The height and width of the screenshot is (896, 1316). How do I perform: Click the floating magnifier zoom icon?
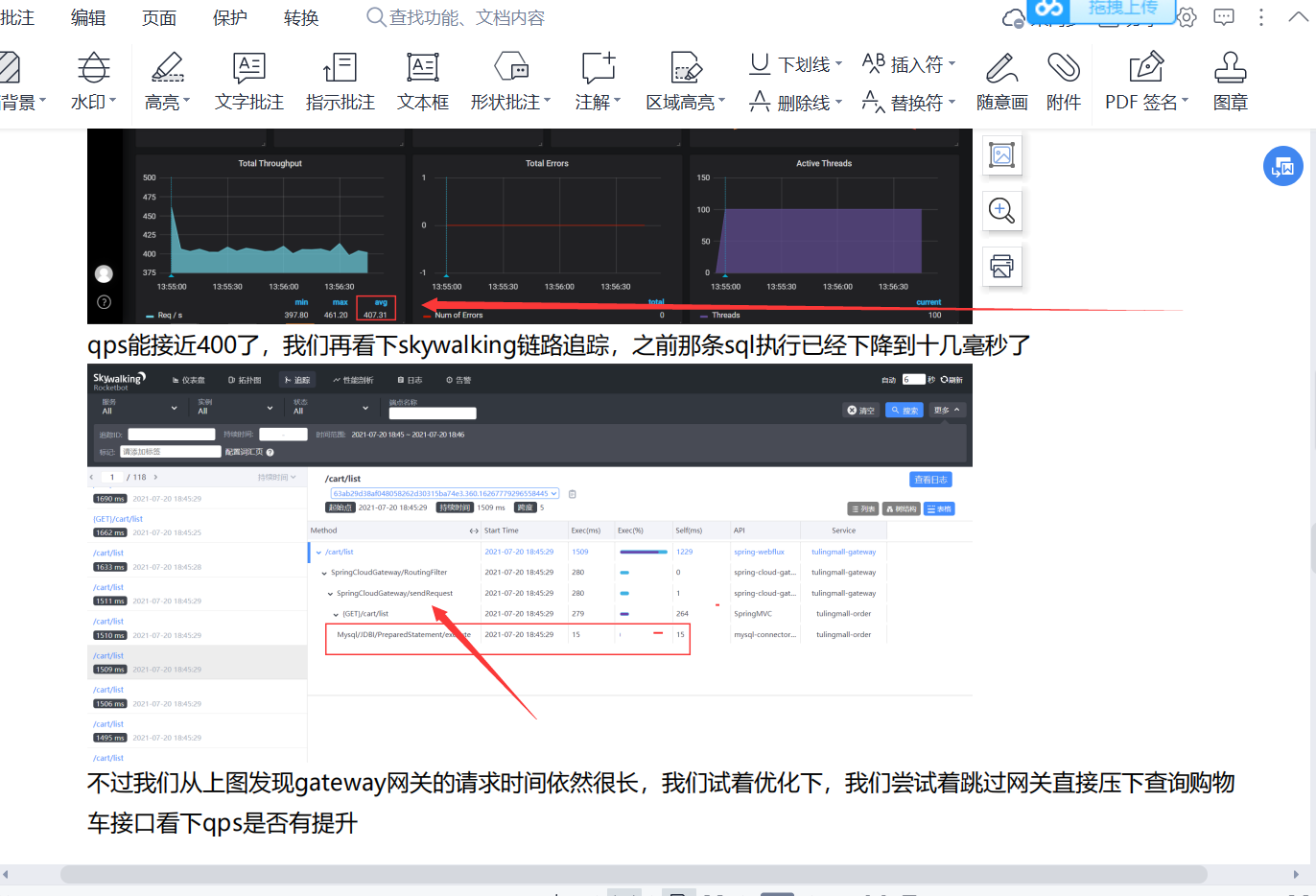pos(1001,210)
